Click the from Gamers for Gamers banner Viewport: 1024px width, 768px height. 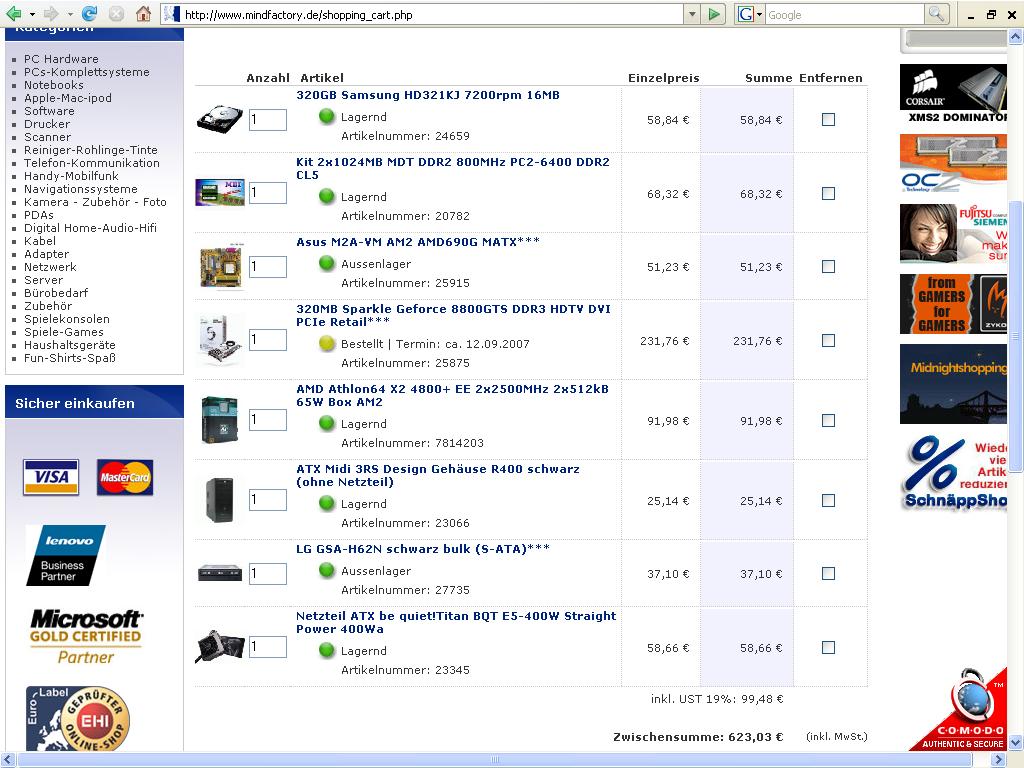tap(953, 304)
